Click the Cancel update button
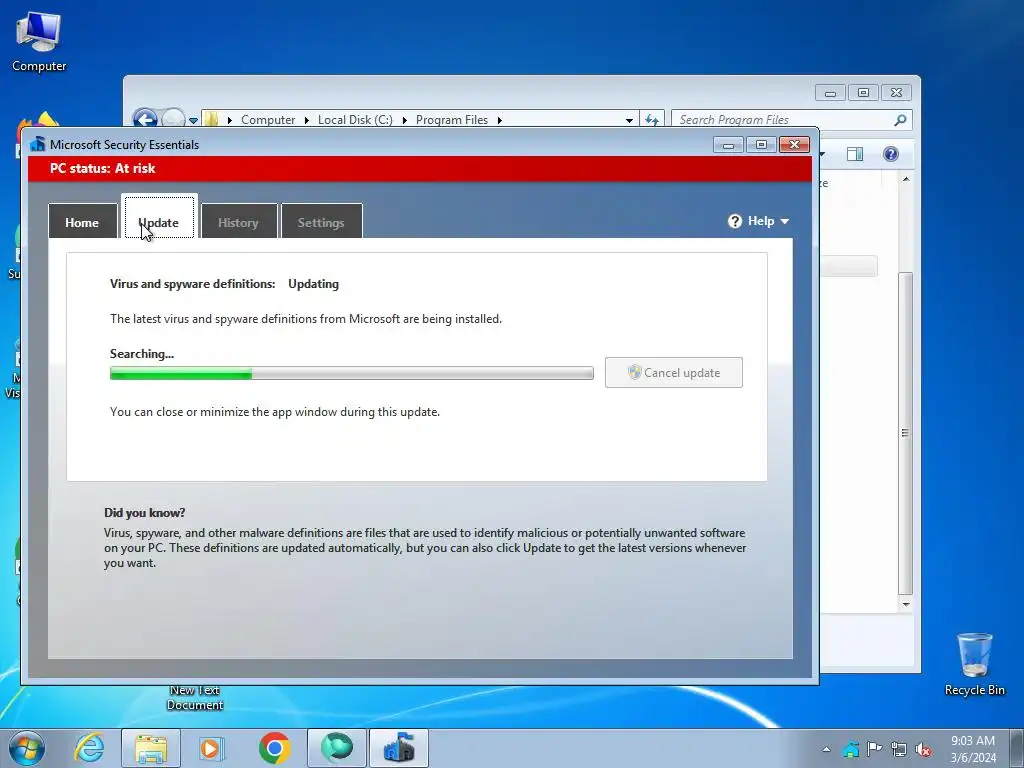 [673, 372]
